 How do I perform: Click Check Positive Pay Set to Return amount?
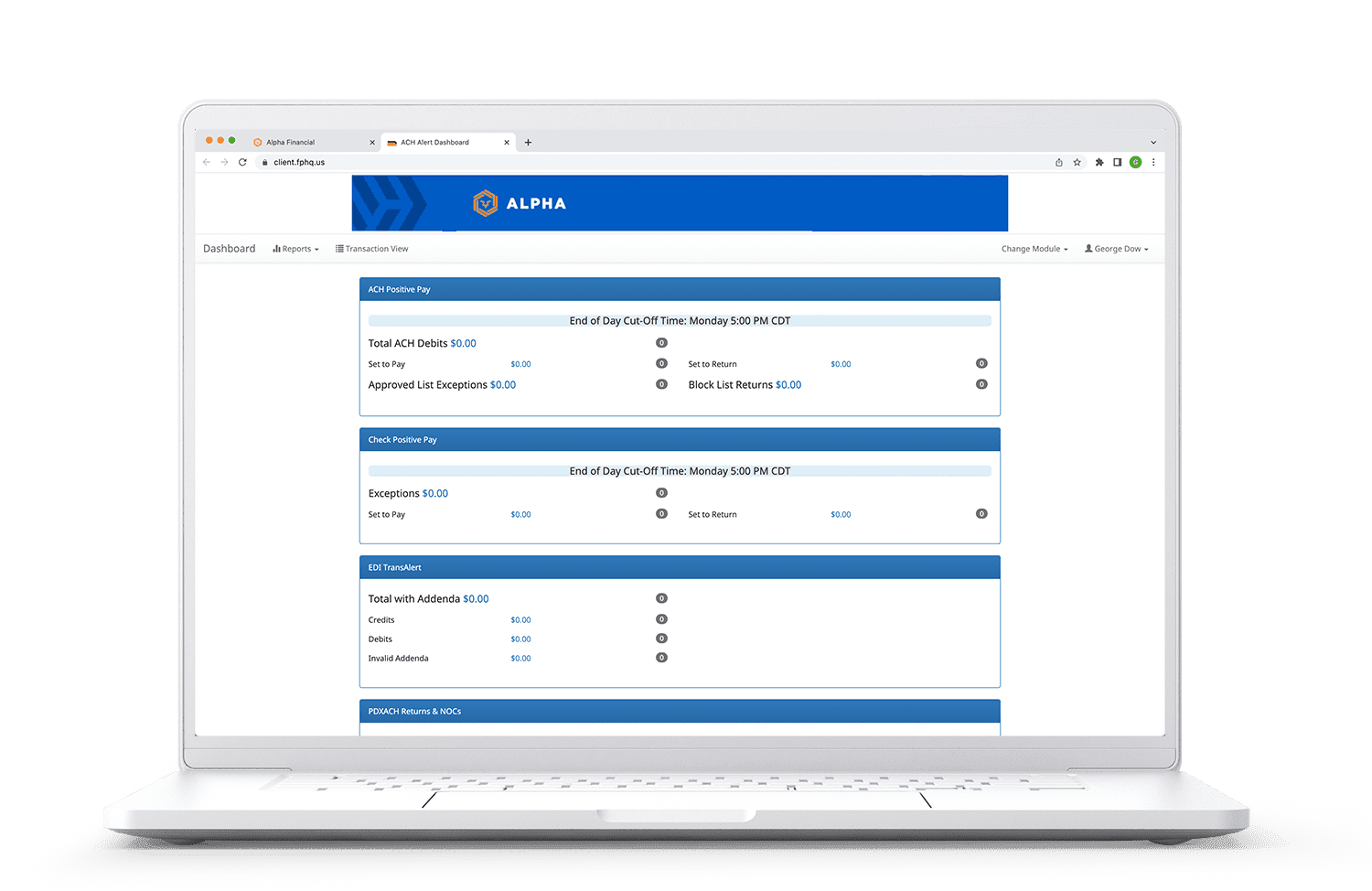[841, 514]
